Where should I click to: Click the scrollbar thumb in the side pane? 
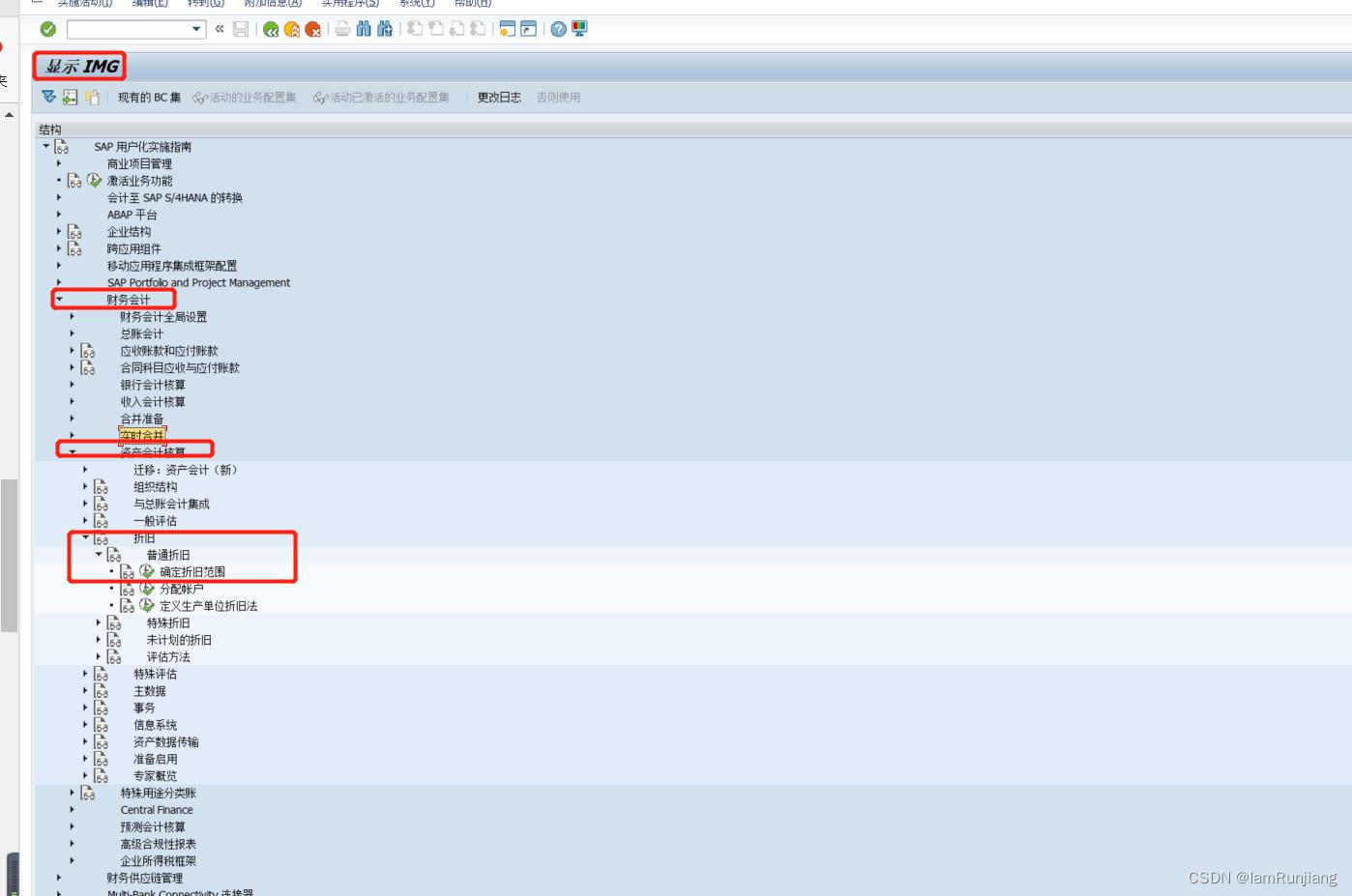(9, 556)
